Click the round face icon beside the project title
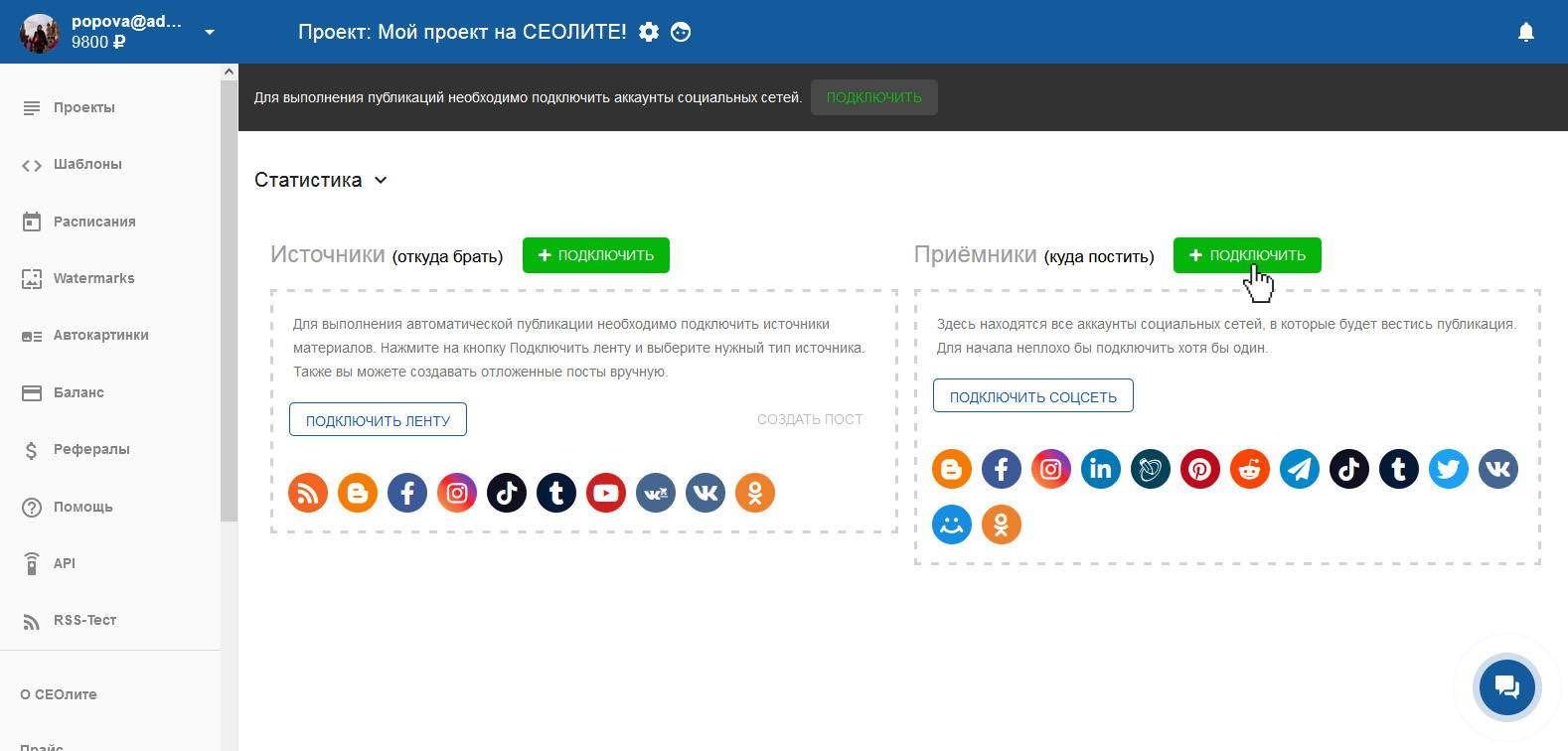This screenshot has height=751, width=1568. (681, 32)
